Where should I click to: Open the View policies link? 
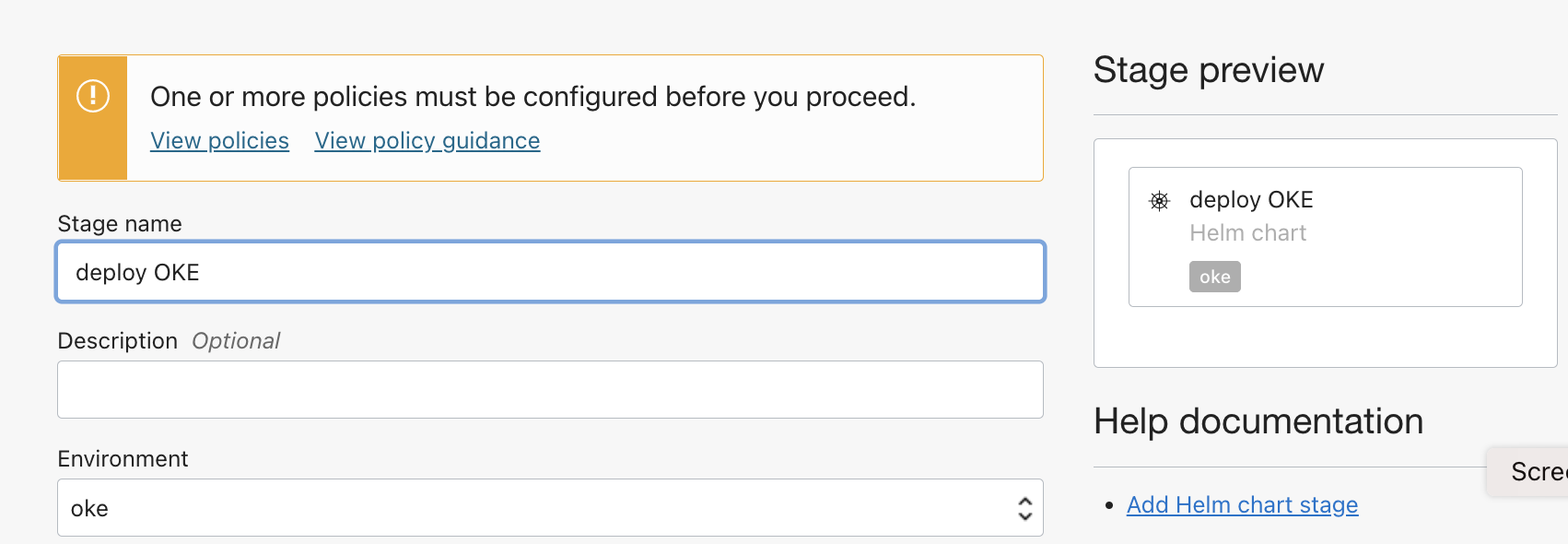point(219,141)
